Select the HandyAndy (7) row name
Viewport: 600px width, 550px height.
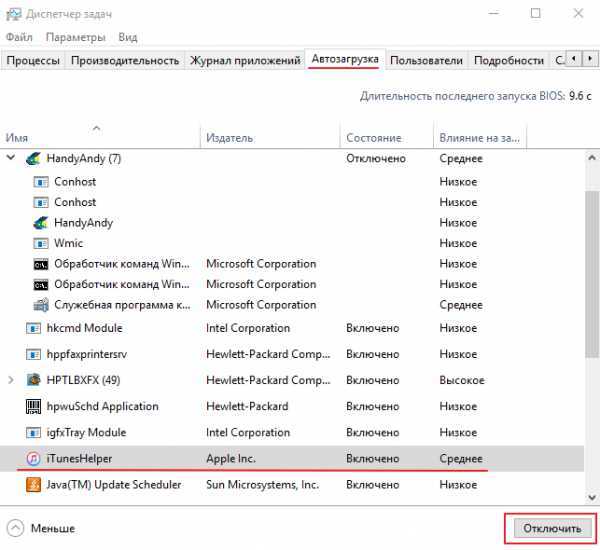83,158
